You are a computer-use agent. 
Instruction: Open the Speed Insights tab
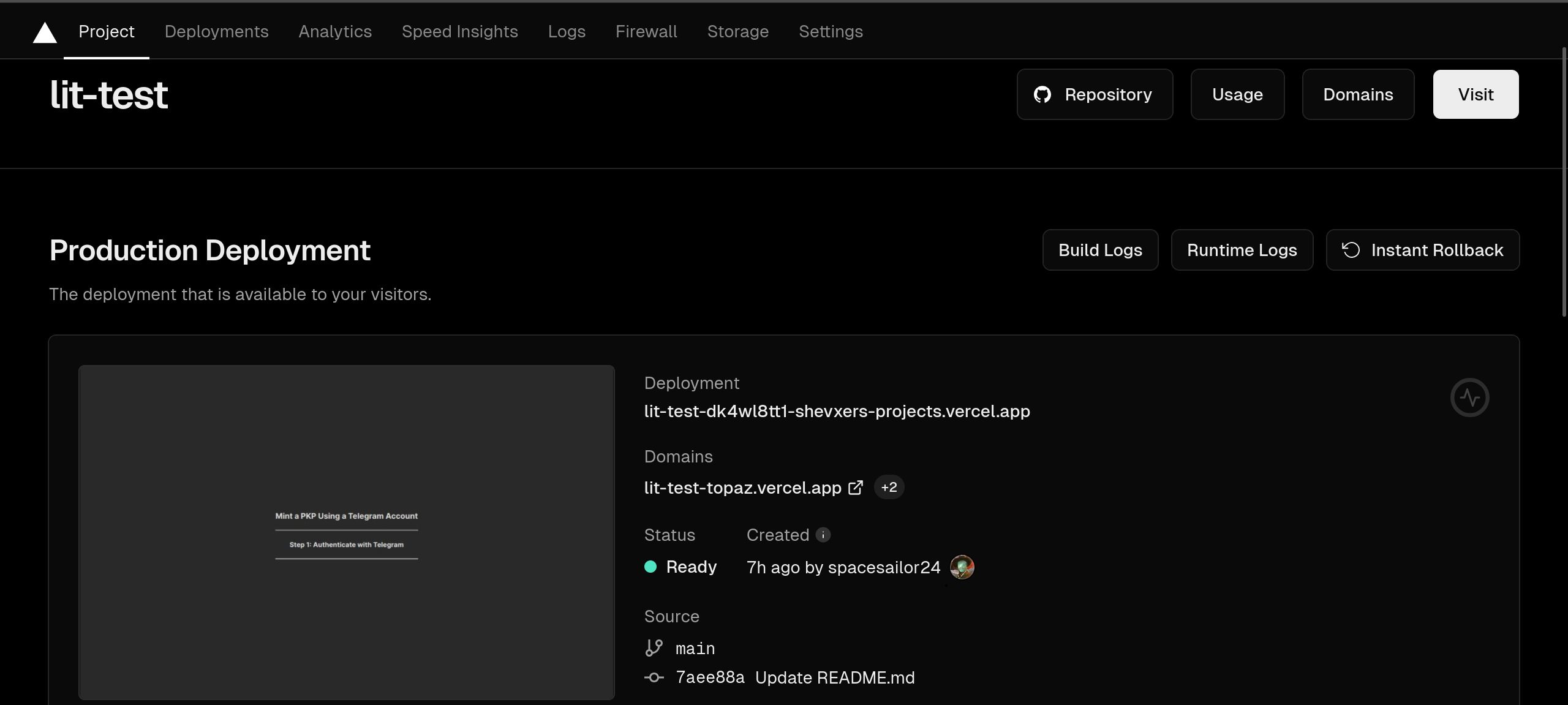click(x=459, y=31)
